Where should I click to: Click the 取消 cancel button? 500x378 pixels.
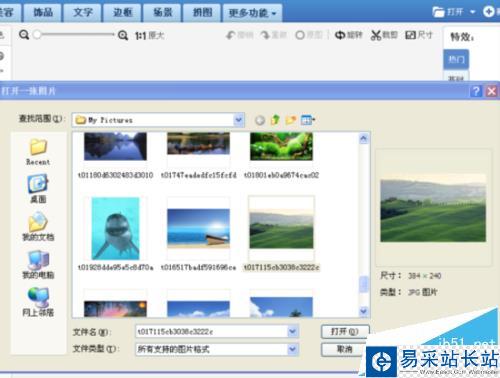pos(344,349)
